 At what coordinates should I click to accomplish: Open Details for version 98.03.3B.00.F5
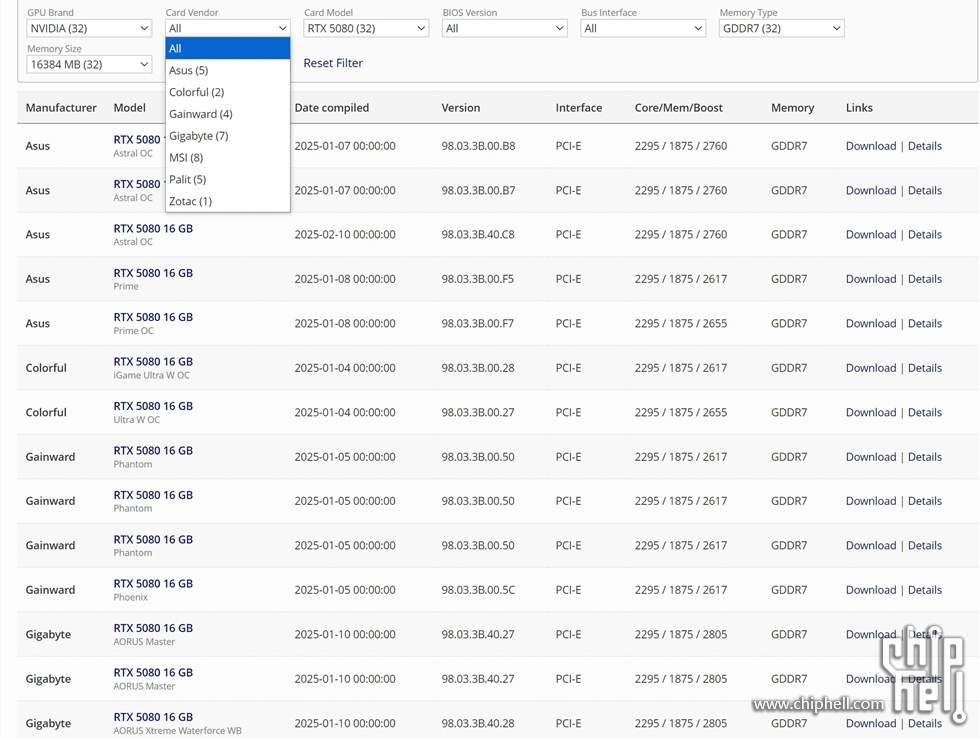coord(924,279)
